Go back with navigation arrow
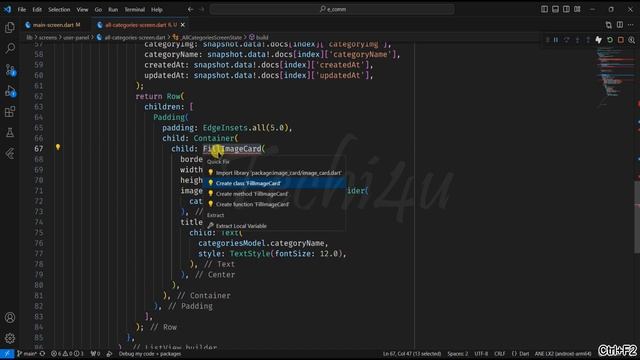This screenshot has height=360, width=640. tap(191, 9)
